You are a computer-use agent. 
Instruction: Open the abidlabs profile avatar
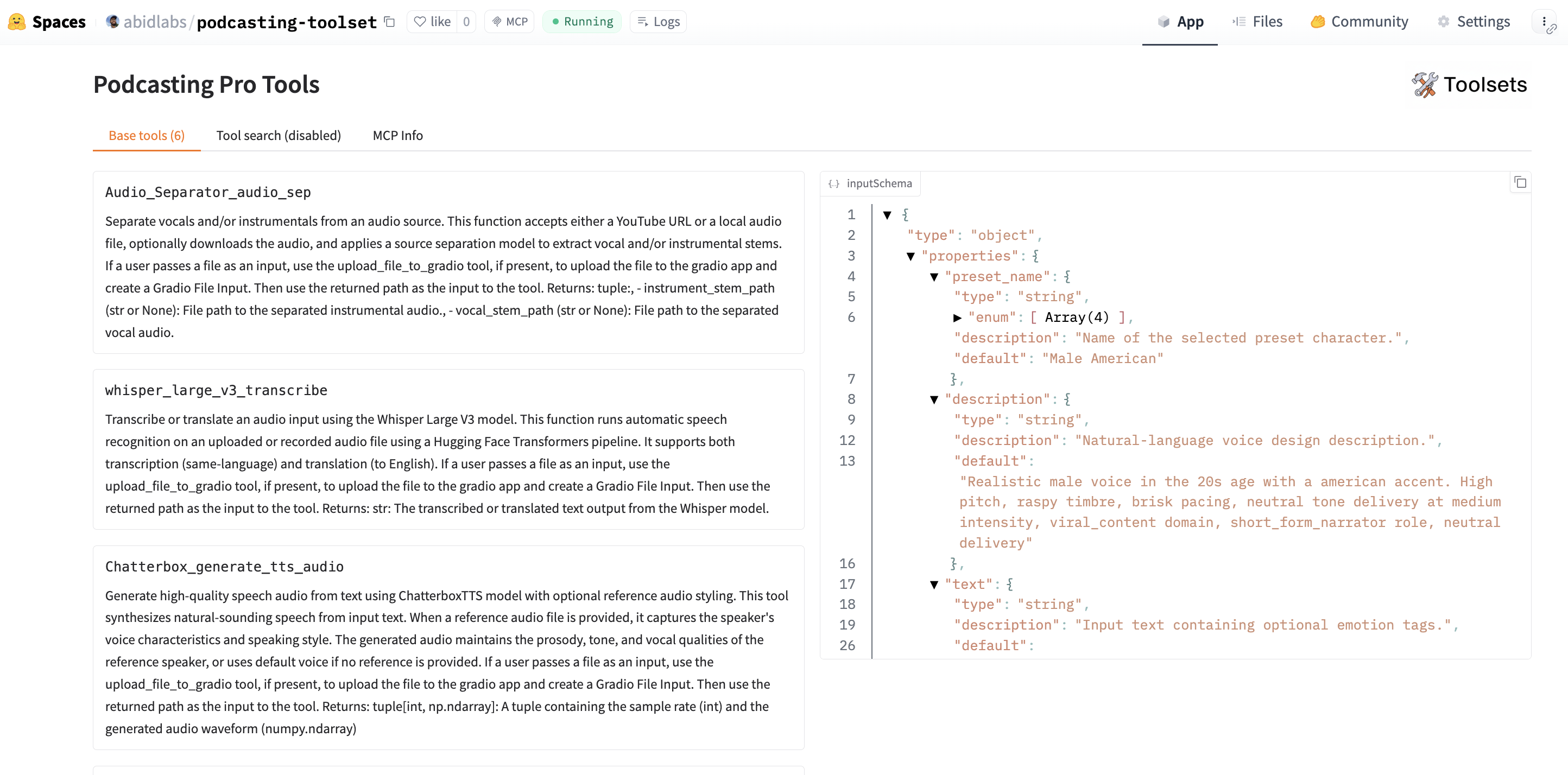112,22
